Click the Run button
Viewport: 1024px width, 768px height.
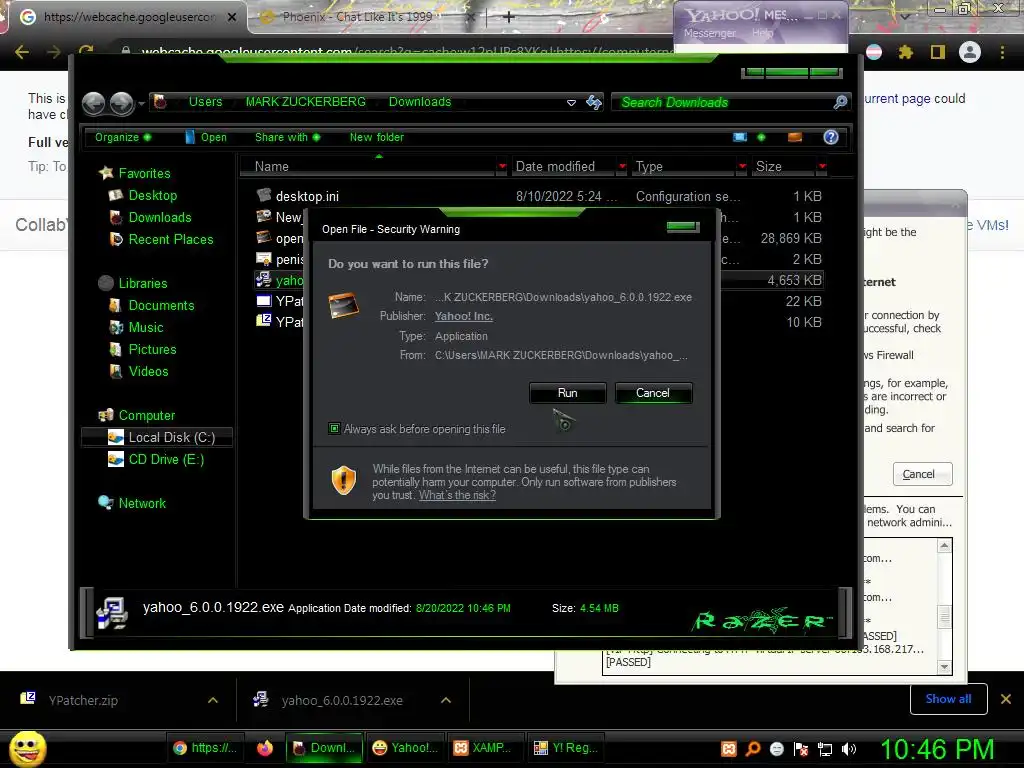tap(568, 392)
